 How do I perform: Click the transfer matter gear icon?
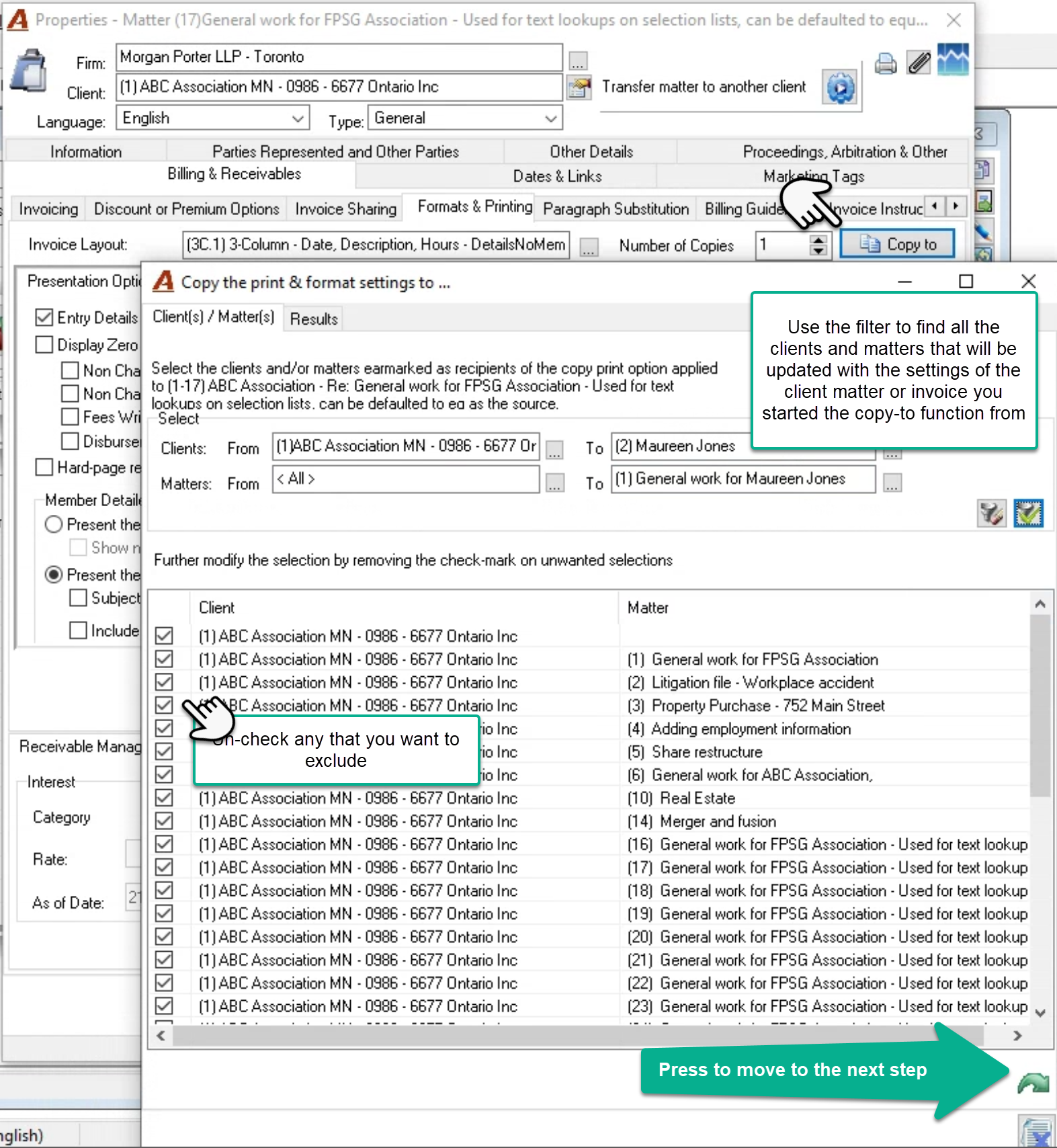[x=840, y=87]
